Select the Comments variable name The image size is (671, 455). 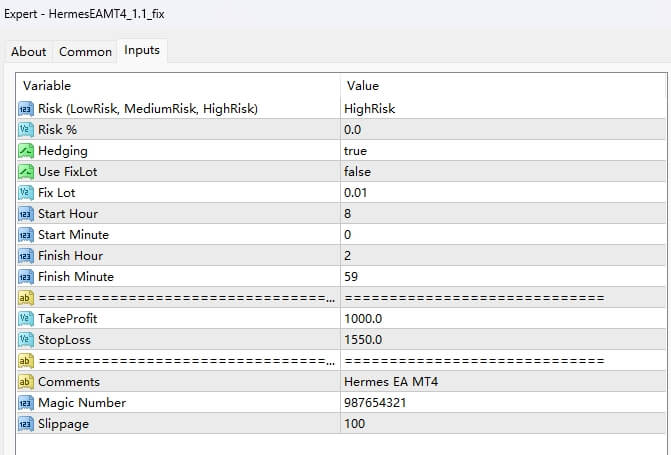[68, 381]
